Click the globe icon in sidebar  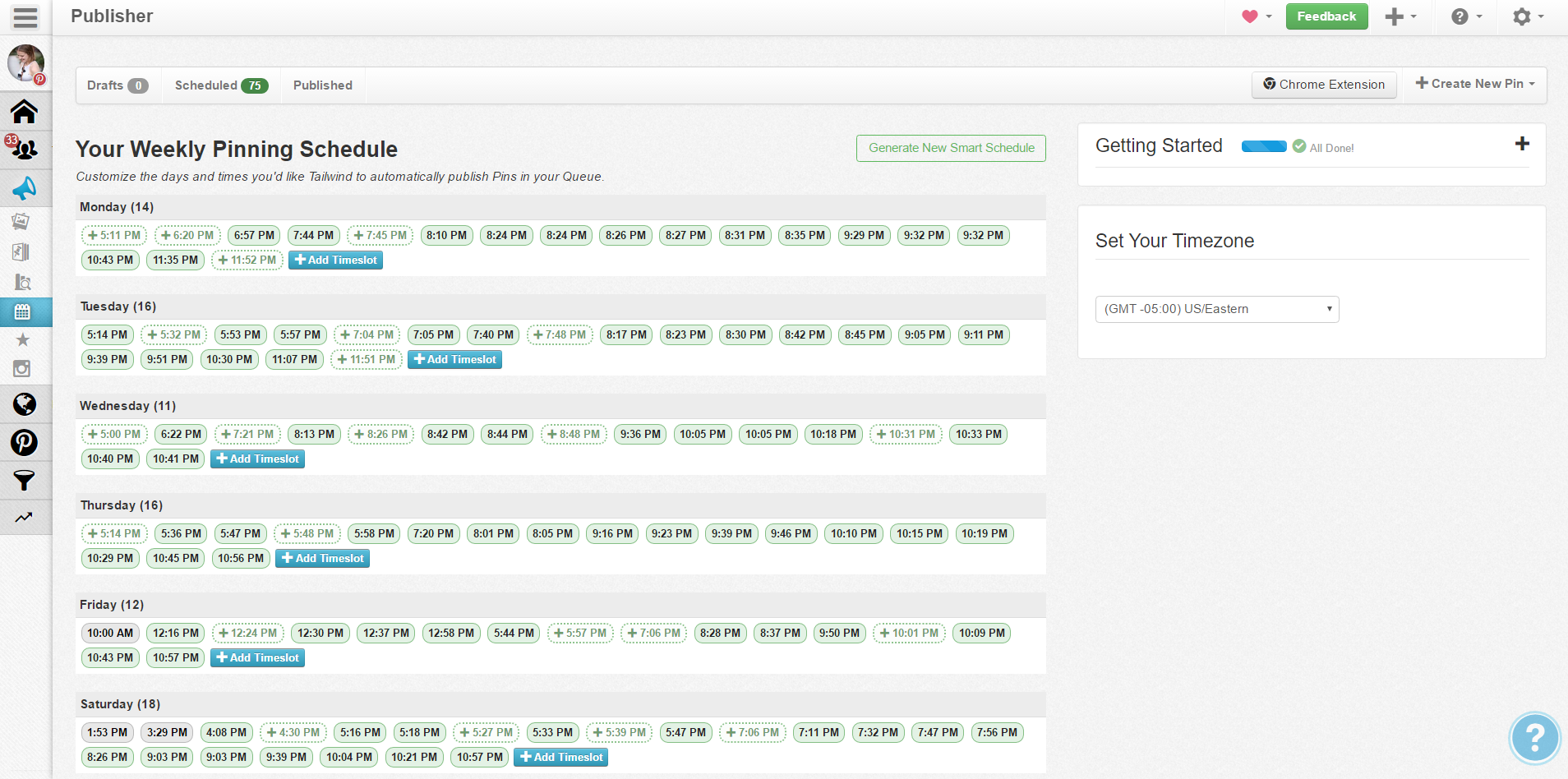(24, 404)
